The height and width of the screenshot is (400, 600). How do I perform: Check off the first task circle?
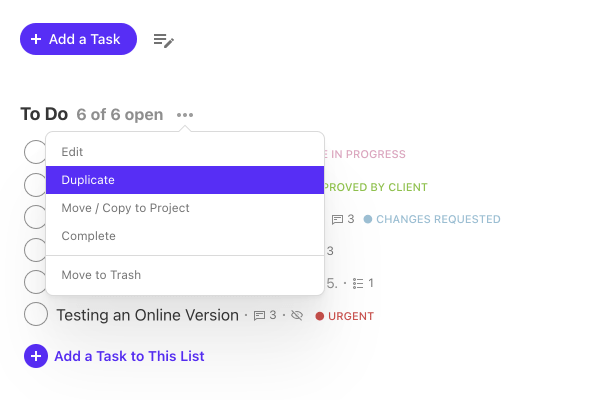click(x=35, y=152)
